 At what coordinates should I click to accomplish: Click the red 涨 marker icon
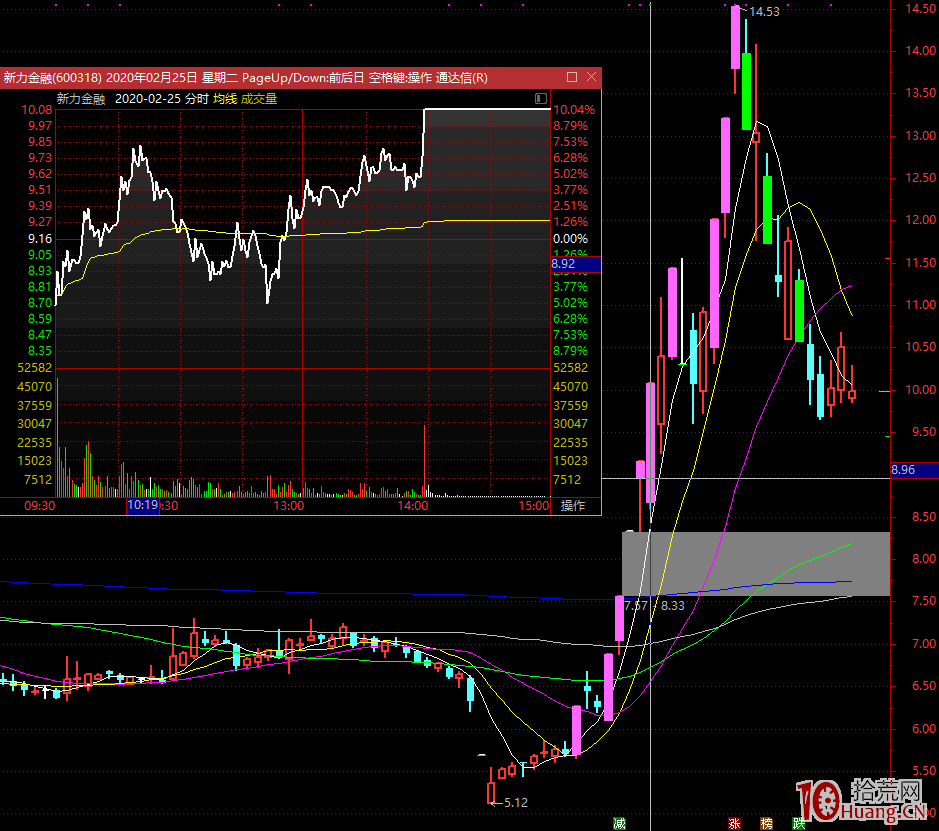point(735,823)
